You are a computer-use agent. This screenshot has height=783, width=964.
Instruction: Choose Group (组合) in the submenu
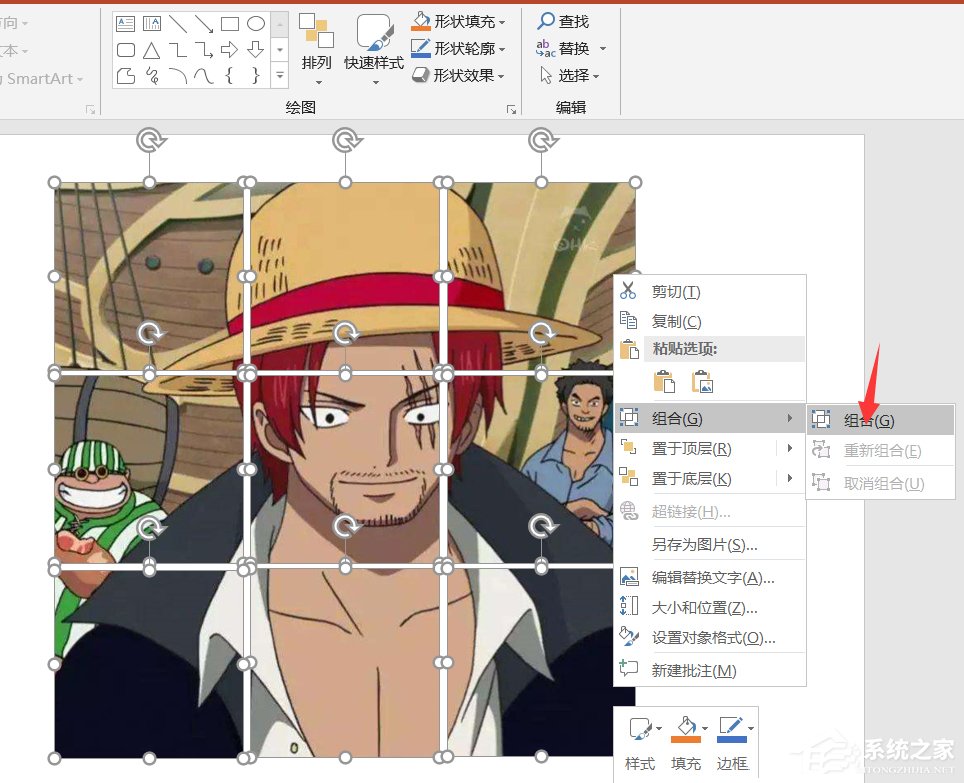(x=868, y=420)
